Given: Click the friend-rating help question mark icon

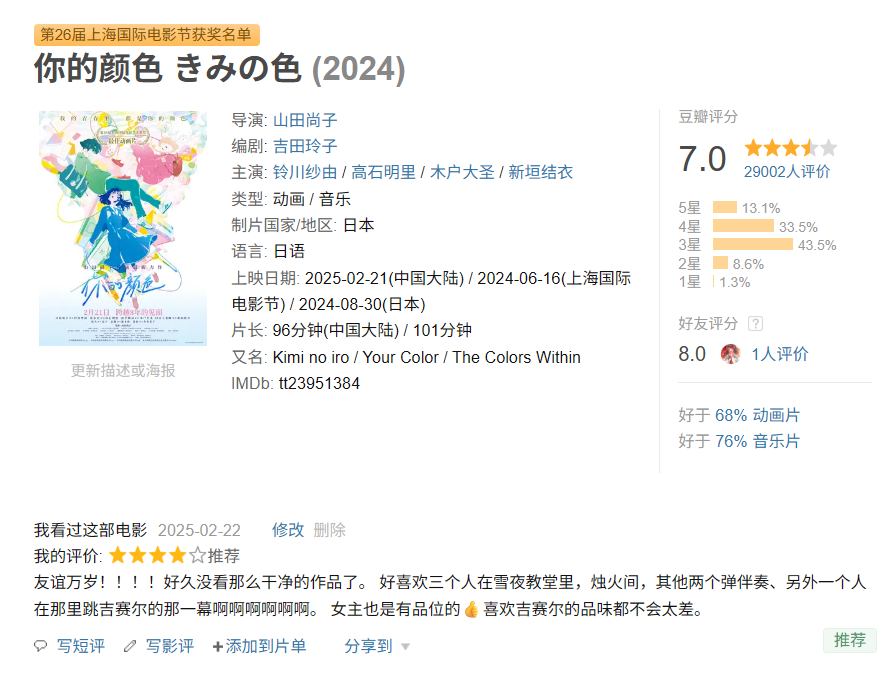Looking at the screenshot, I should (755, 323).
